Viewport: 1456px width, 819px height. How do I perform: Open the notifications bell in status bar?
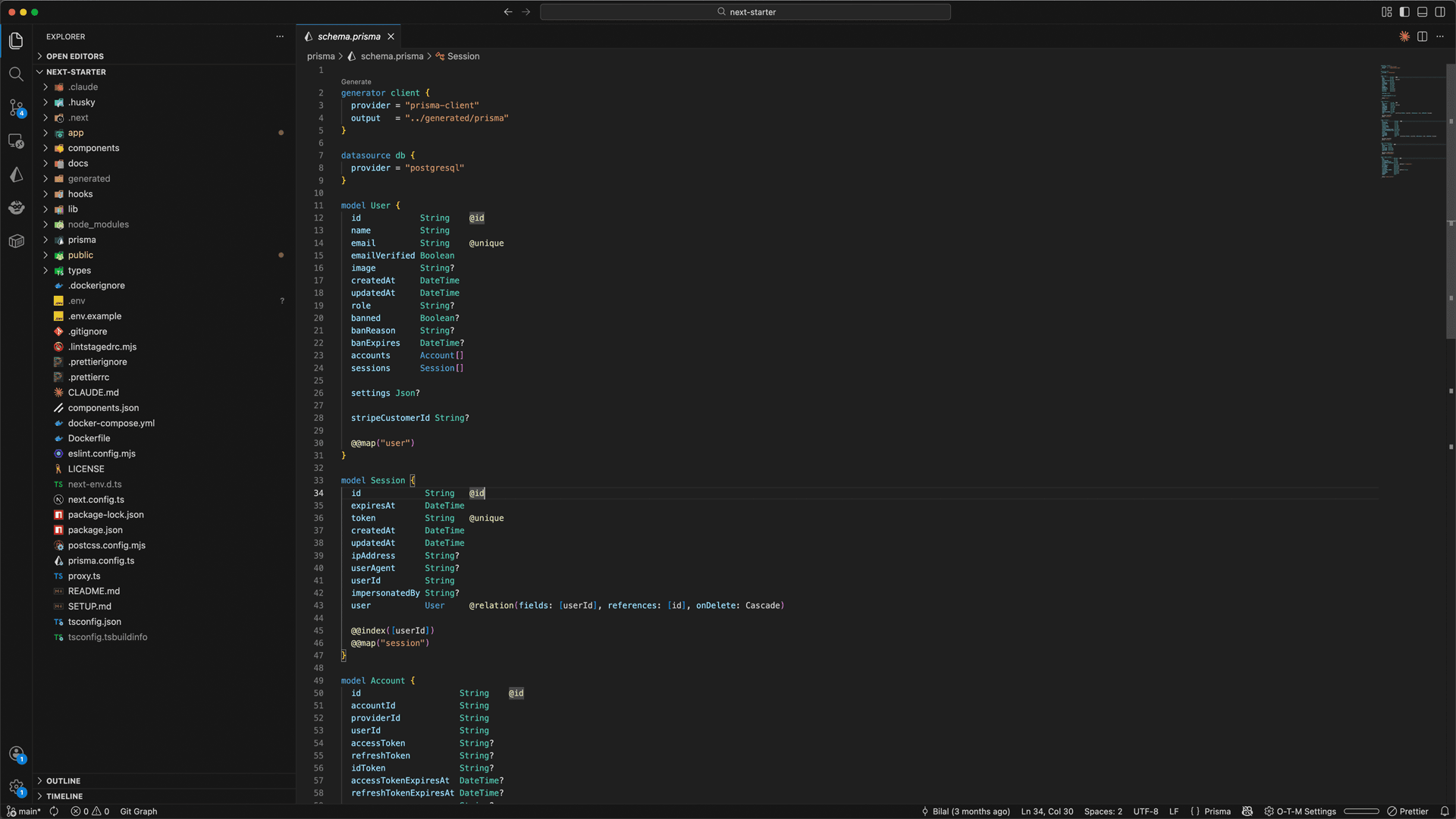point(1445,811)
